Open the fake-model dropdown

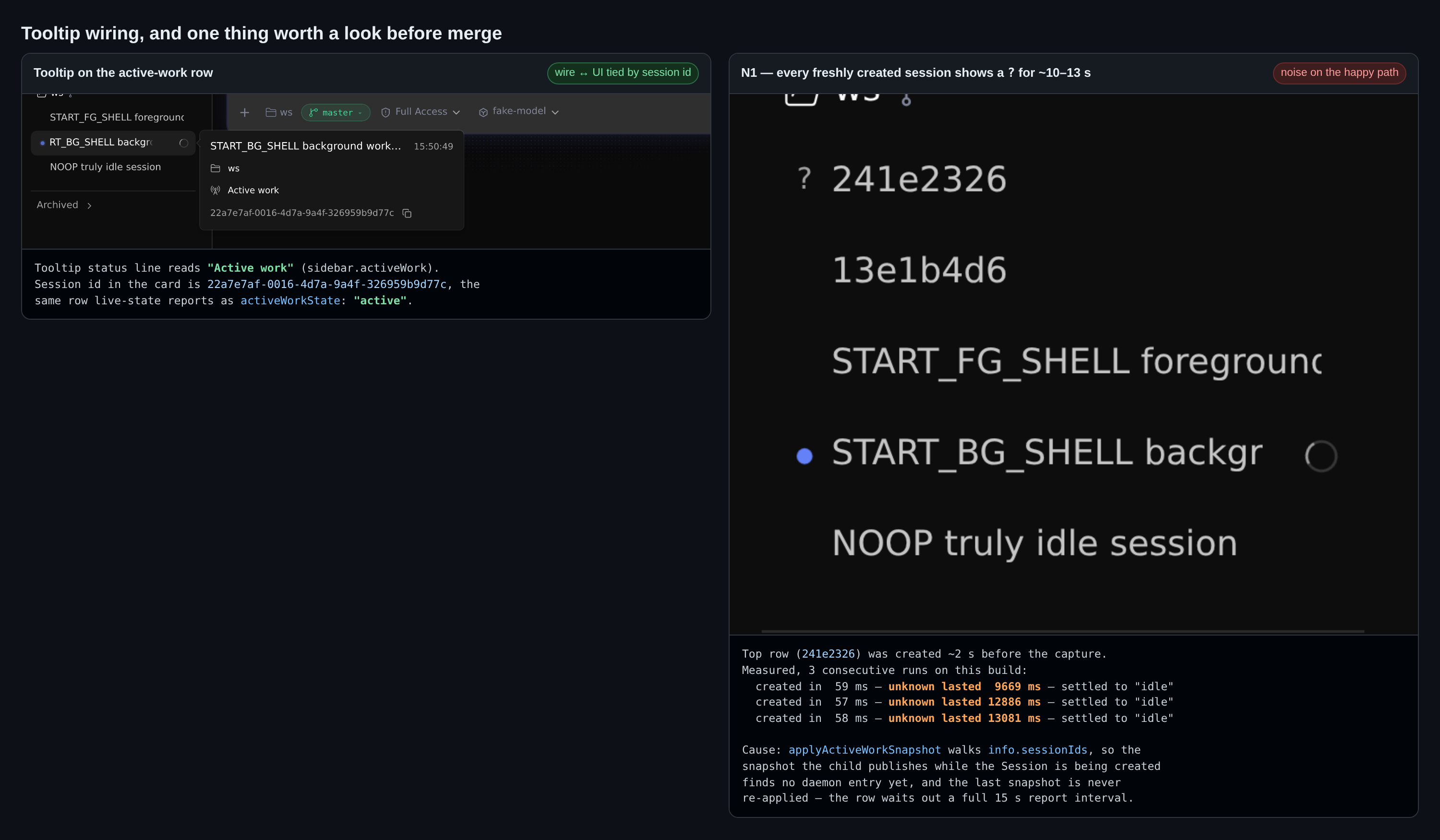tap(519, 111)
